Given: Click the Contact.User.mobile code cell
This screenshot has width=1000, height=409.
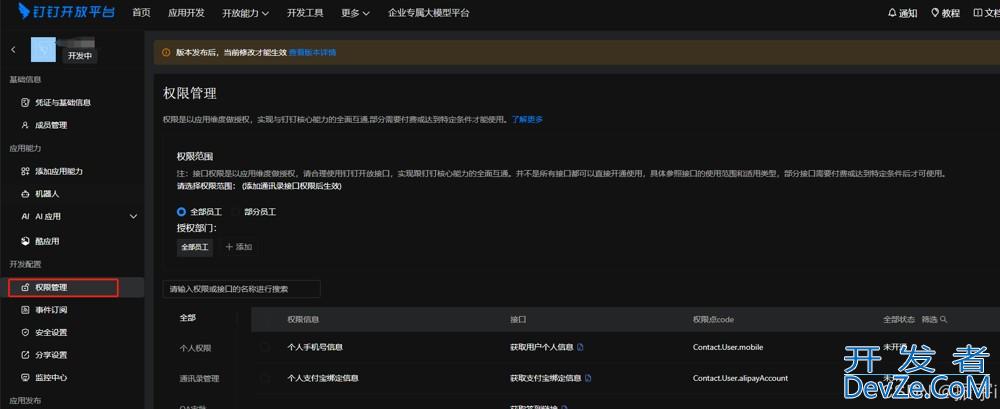Looking at the screenshot, I should point(728,347).
